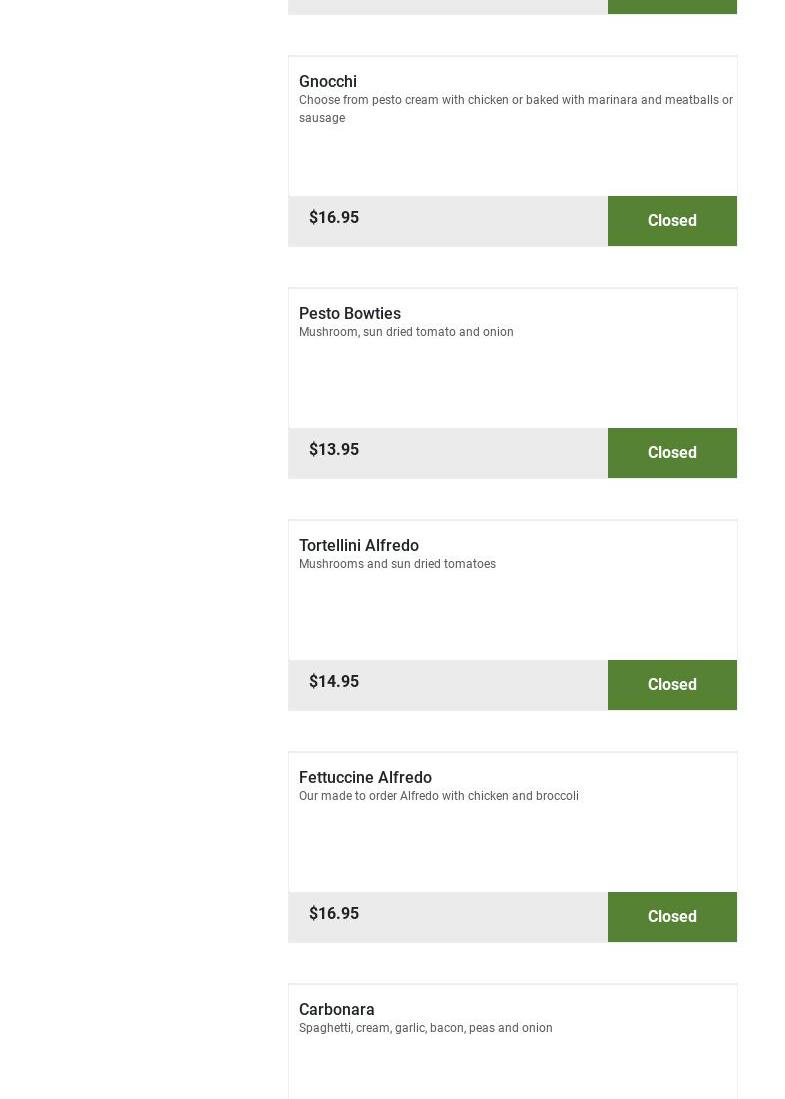
Task: Click the $16.95 price under Gnocchi
Action: click(334, 218)
